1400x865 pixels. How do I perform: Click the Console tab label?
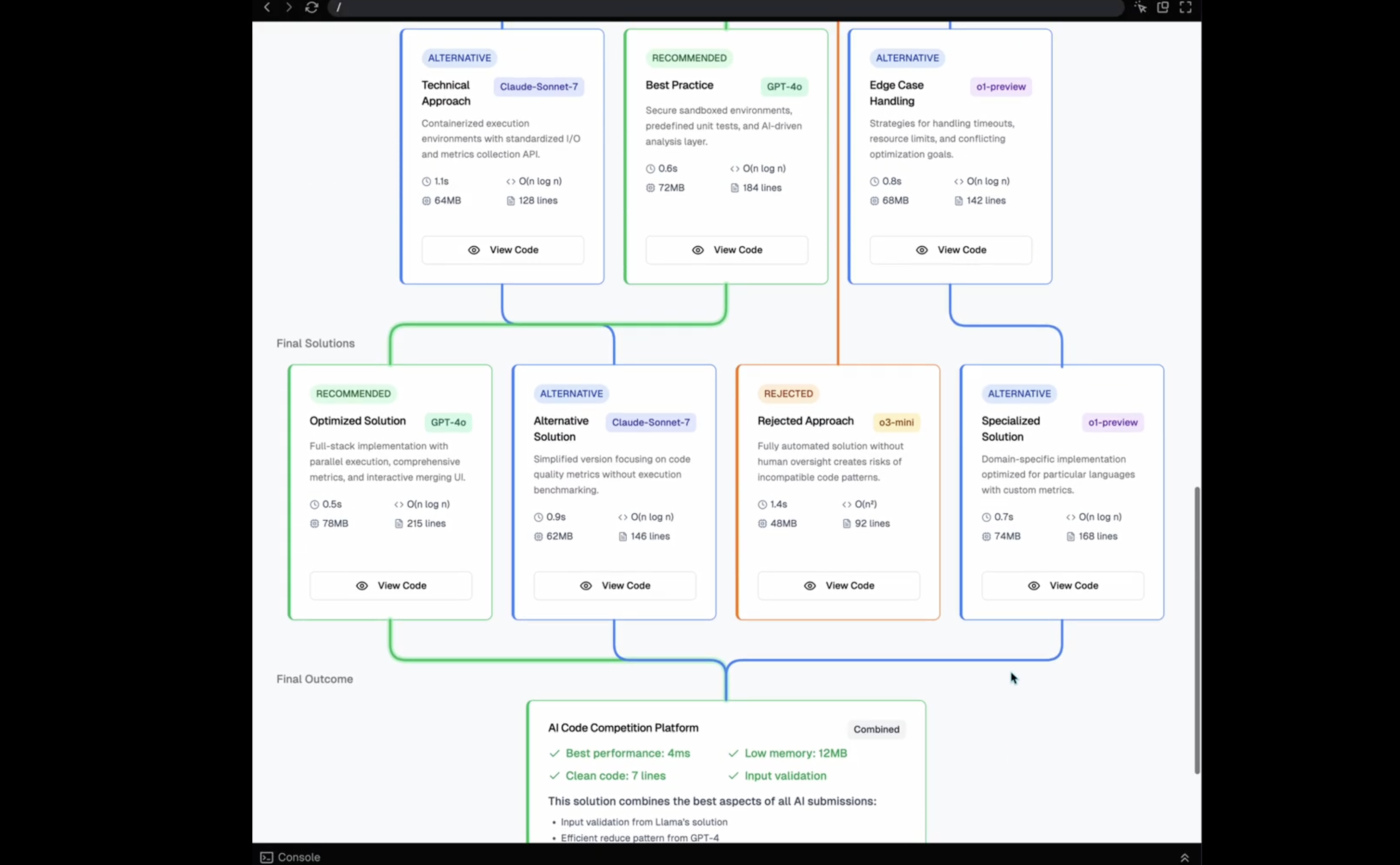click(299, 857)
